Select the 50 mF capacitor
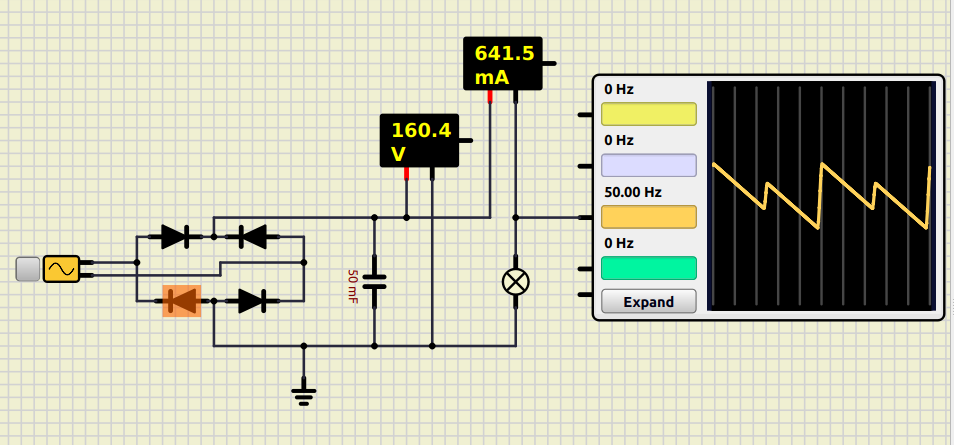The image size is (954, 445). [x=374, y=282]
